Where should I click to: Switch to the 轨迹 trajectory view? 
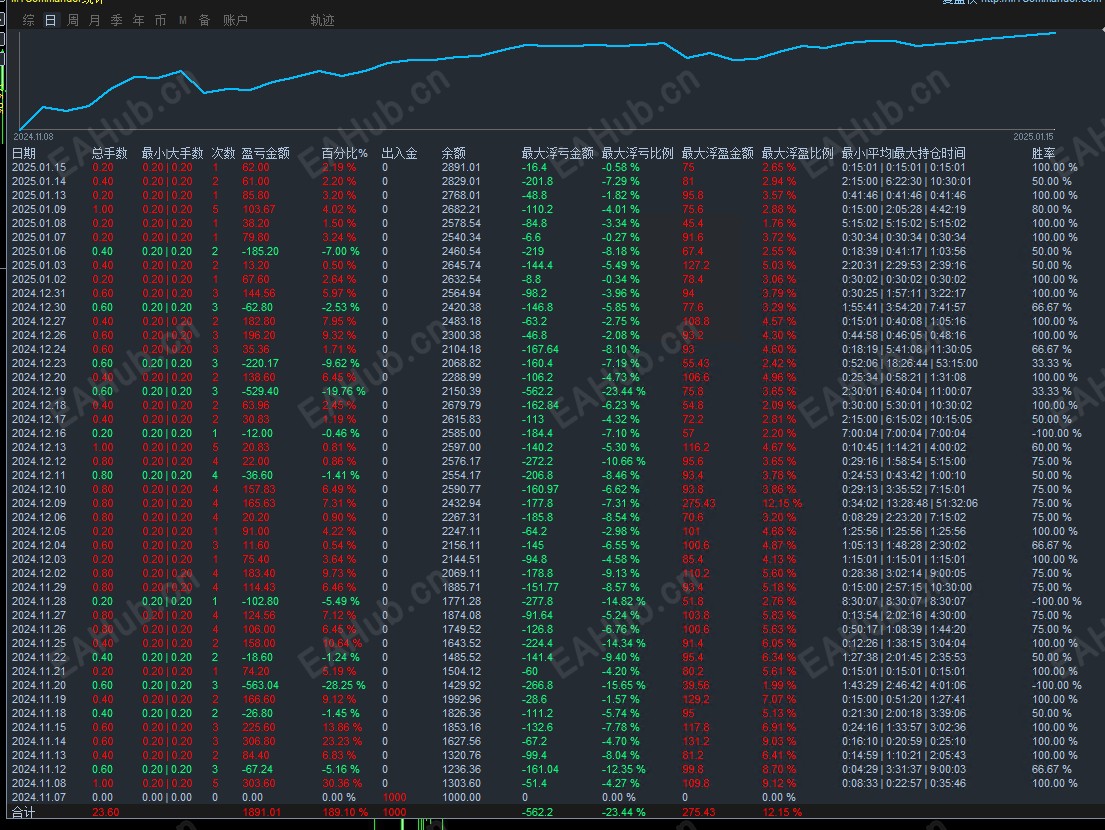[322, 20]
